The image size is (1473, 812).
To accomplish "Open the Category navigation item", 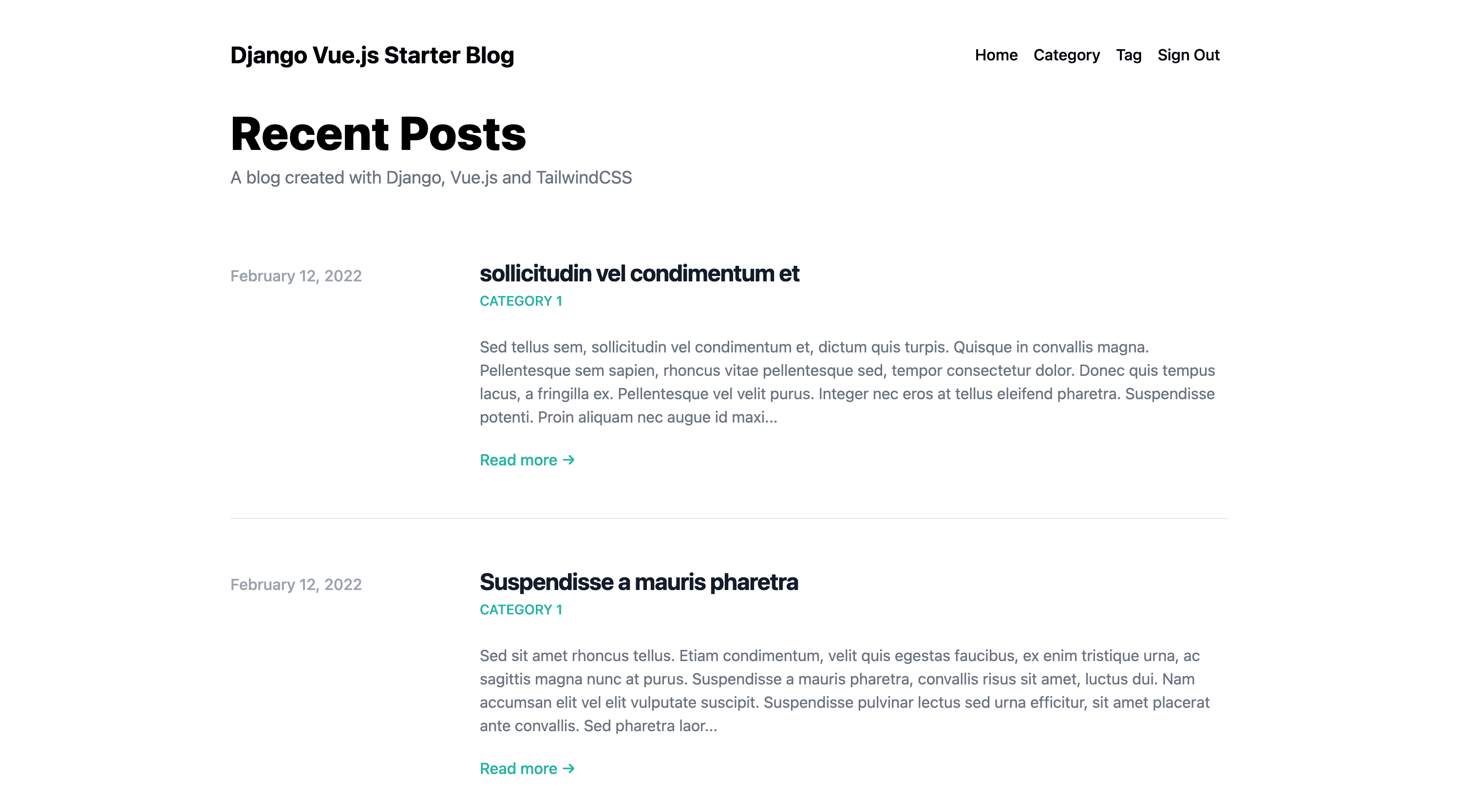I will 1066,55.
